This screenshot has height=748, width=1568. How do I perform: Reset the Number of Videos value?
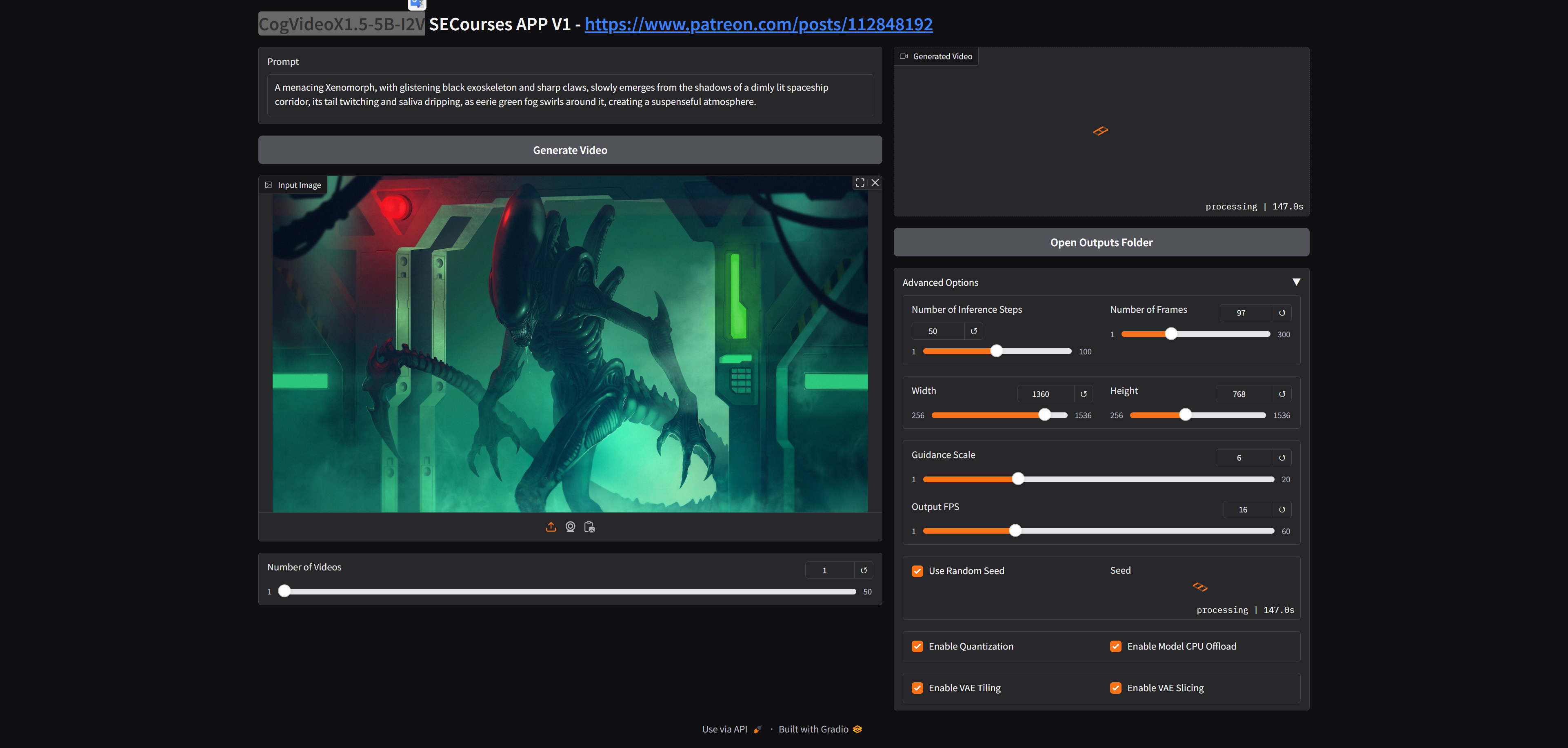pyautogui.click(x=863, y=571)
